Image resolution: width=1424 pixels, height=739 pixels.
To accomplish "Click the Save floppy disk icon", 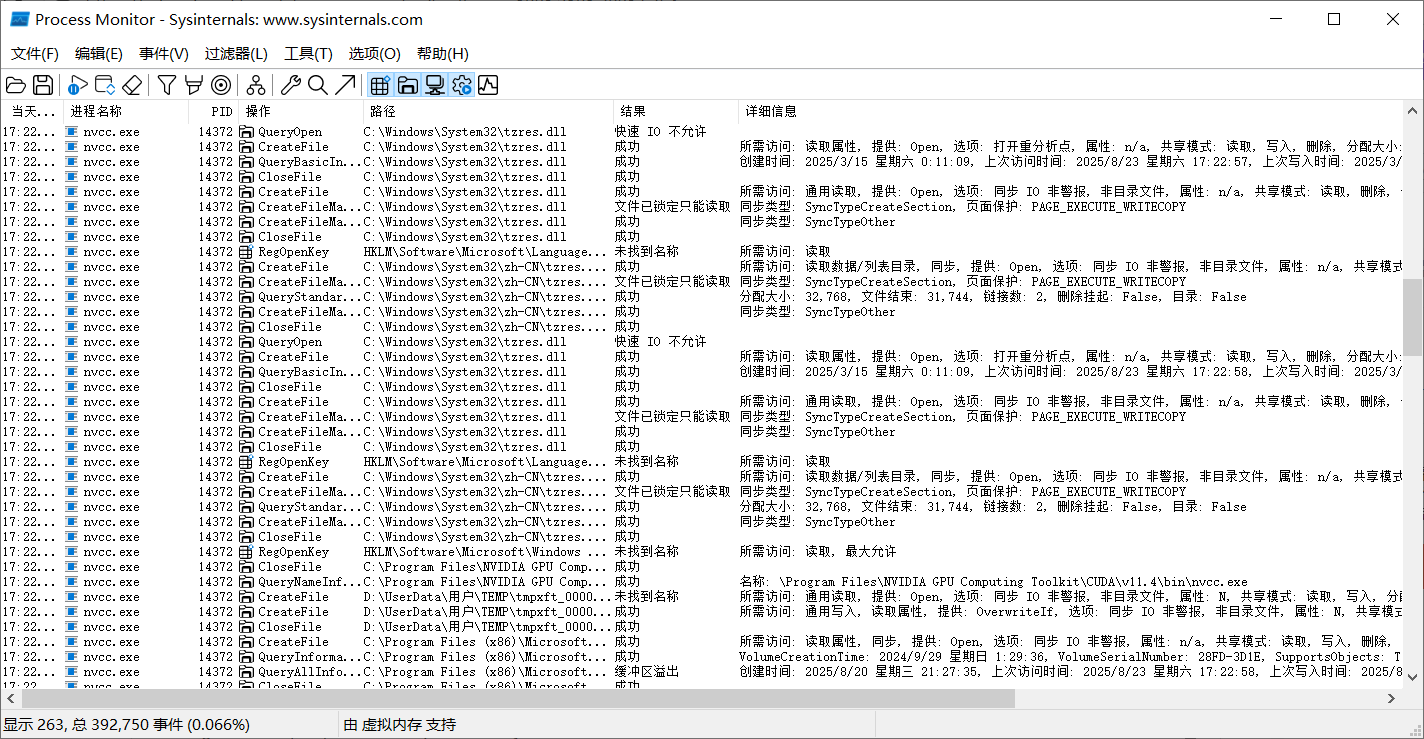I will tap(42, 85).
